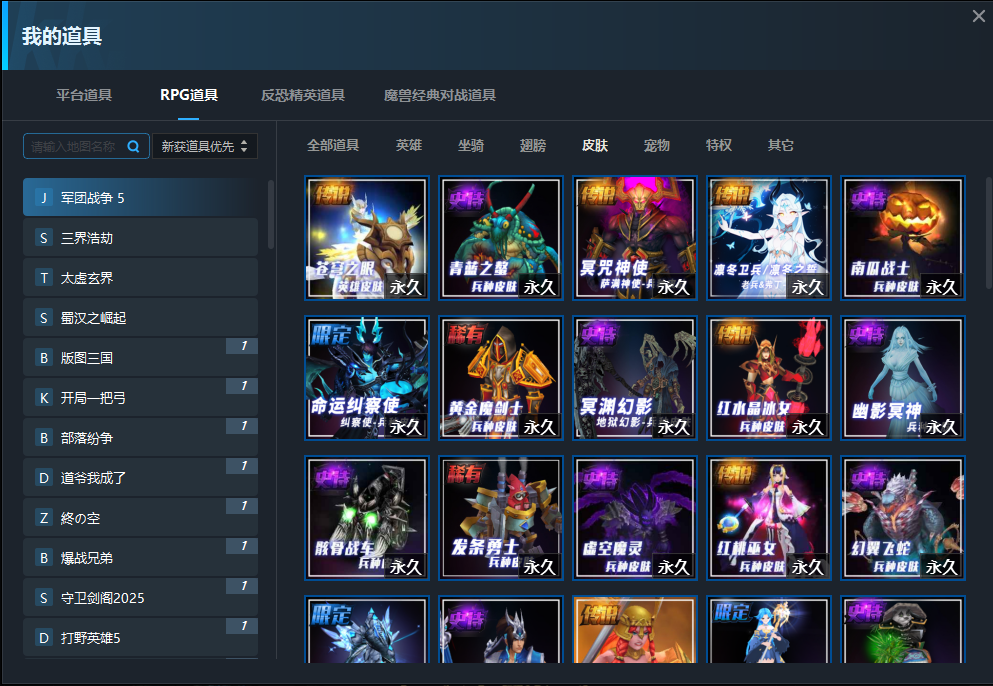
Task: Filter items by 英雄
Action: pos(408,145)
